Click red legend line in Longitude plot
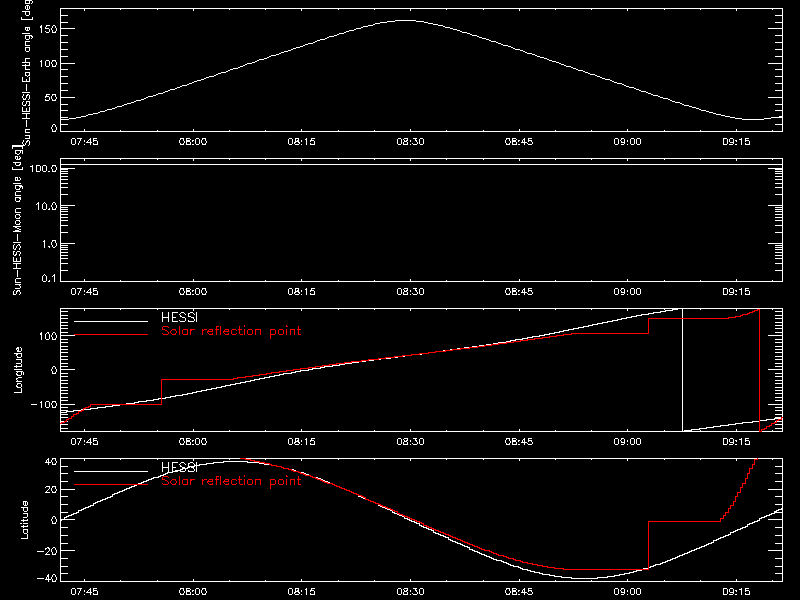This screenshot has width=800, height=600. [x=111, y=335]
